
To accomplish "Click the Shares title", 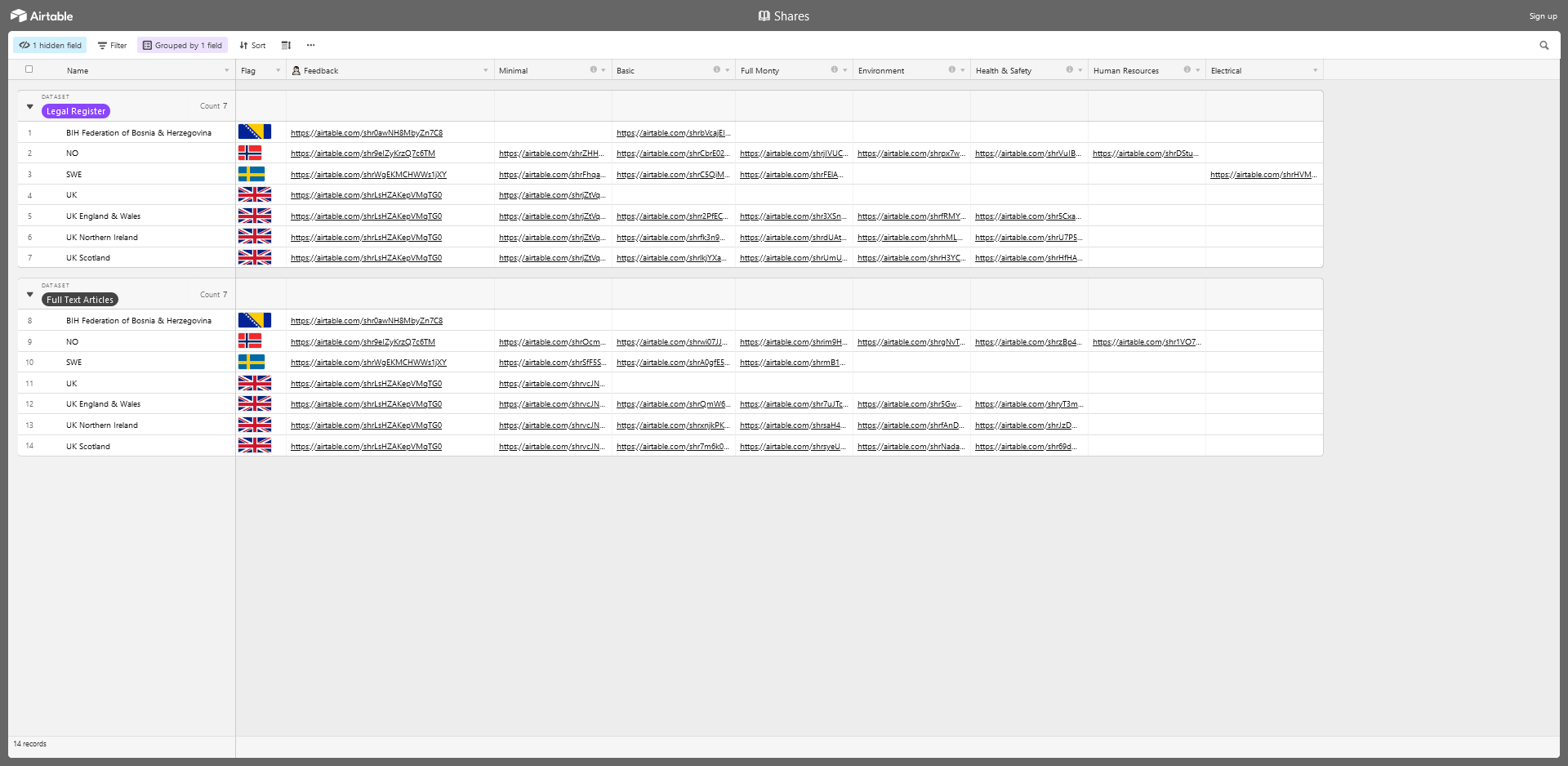I will tap(791, 16).
